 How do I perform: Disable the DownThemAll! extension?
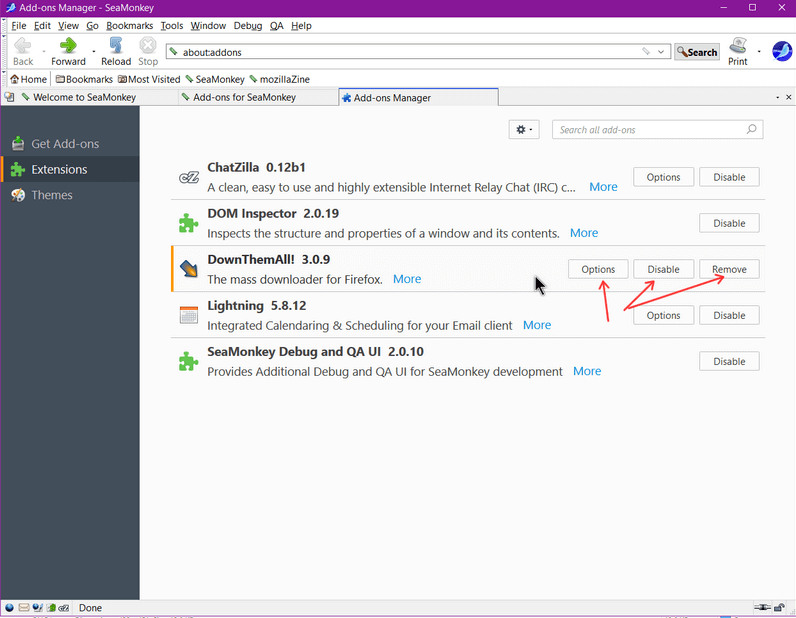[x=663, y=269]
